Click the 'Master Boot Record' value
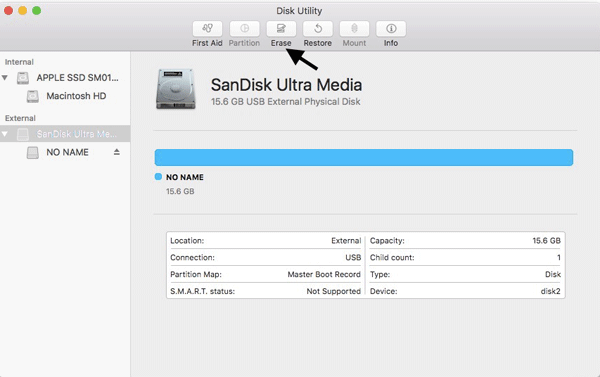The image size is (600, 377). click(x=324, y=274)
